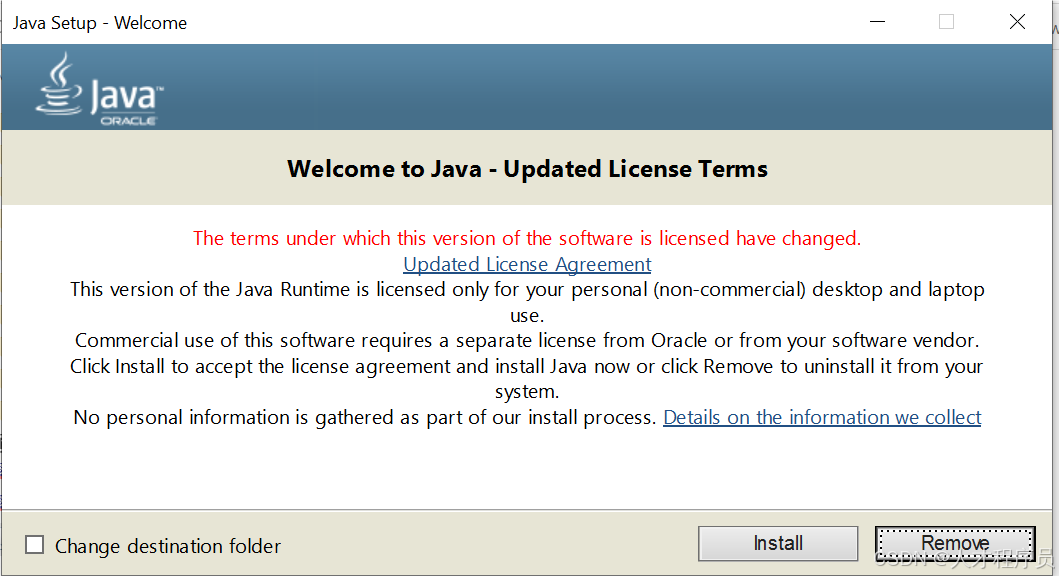This screenshot has height=576, width=1059.
Task: Click the Remove button
Action: 955,544
